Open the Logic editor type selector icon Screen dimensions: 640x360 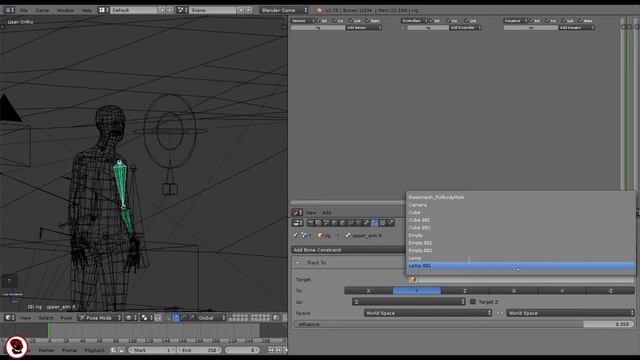click(x=297, y=212)
